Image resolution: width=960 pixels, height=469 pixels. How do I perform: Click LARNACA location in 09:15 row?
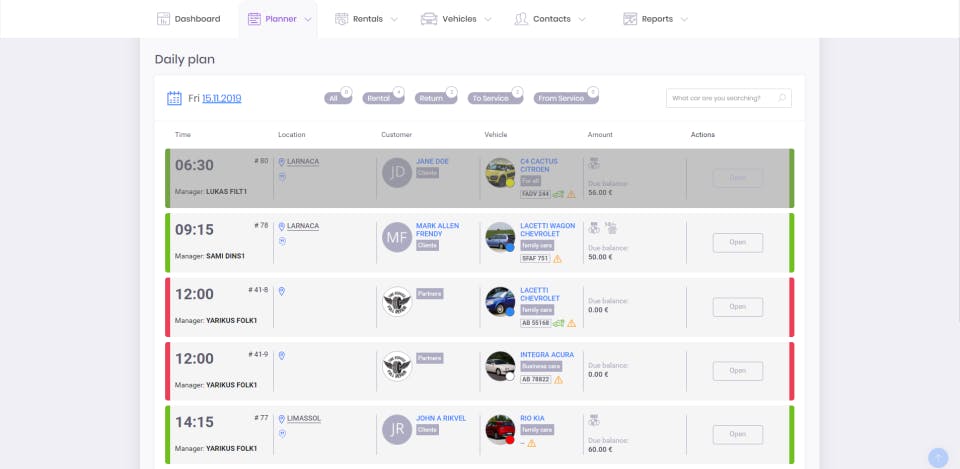pyautogui.click(x=303, y=226)
